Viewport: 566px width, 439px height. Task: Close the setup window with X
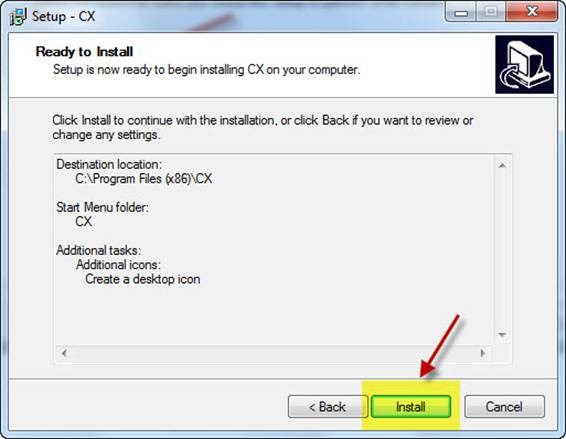tap(532, 12)
